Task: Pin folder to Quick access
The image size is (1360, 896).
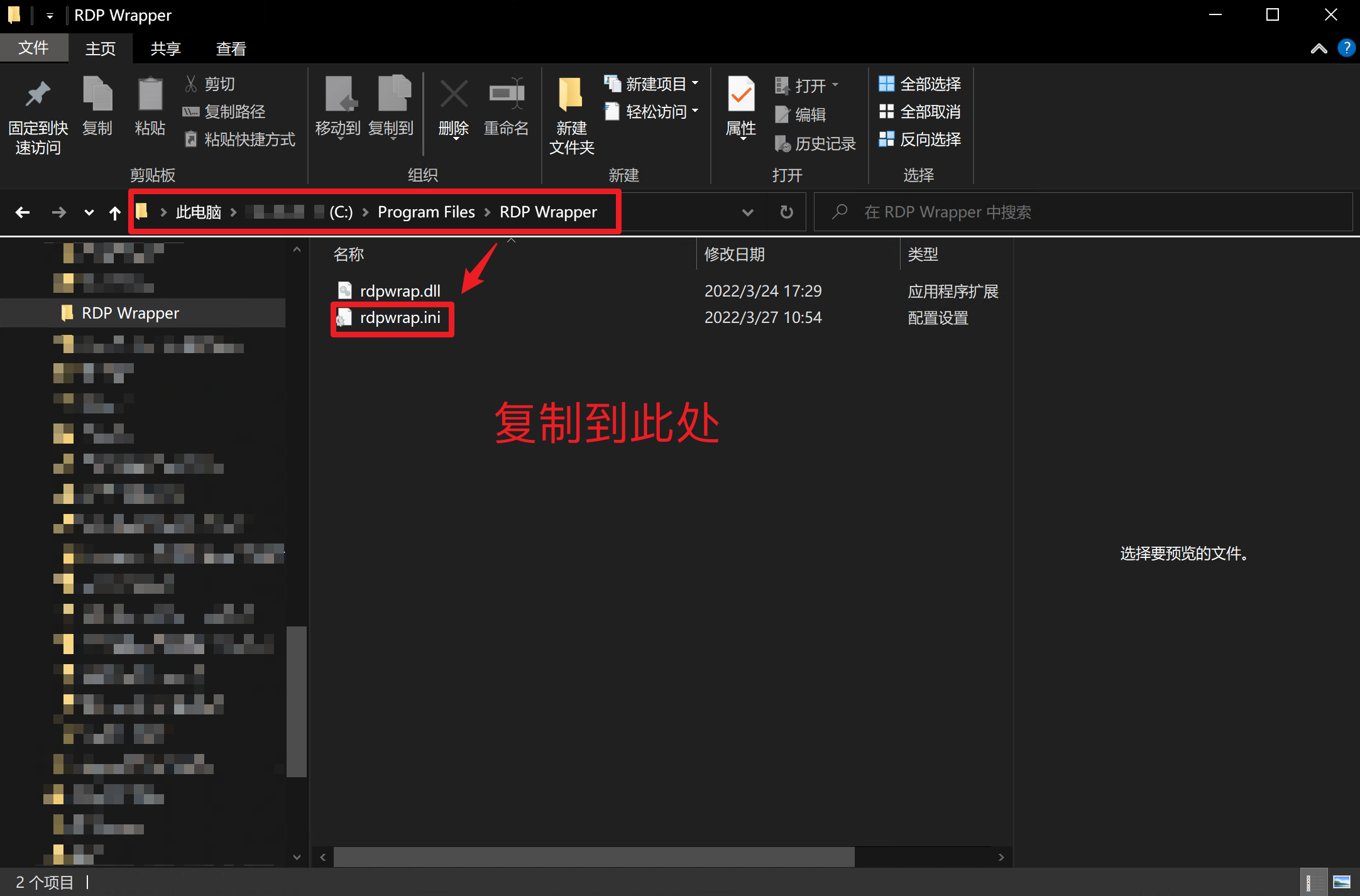Action: tap(38, 116)
